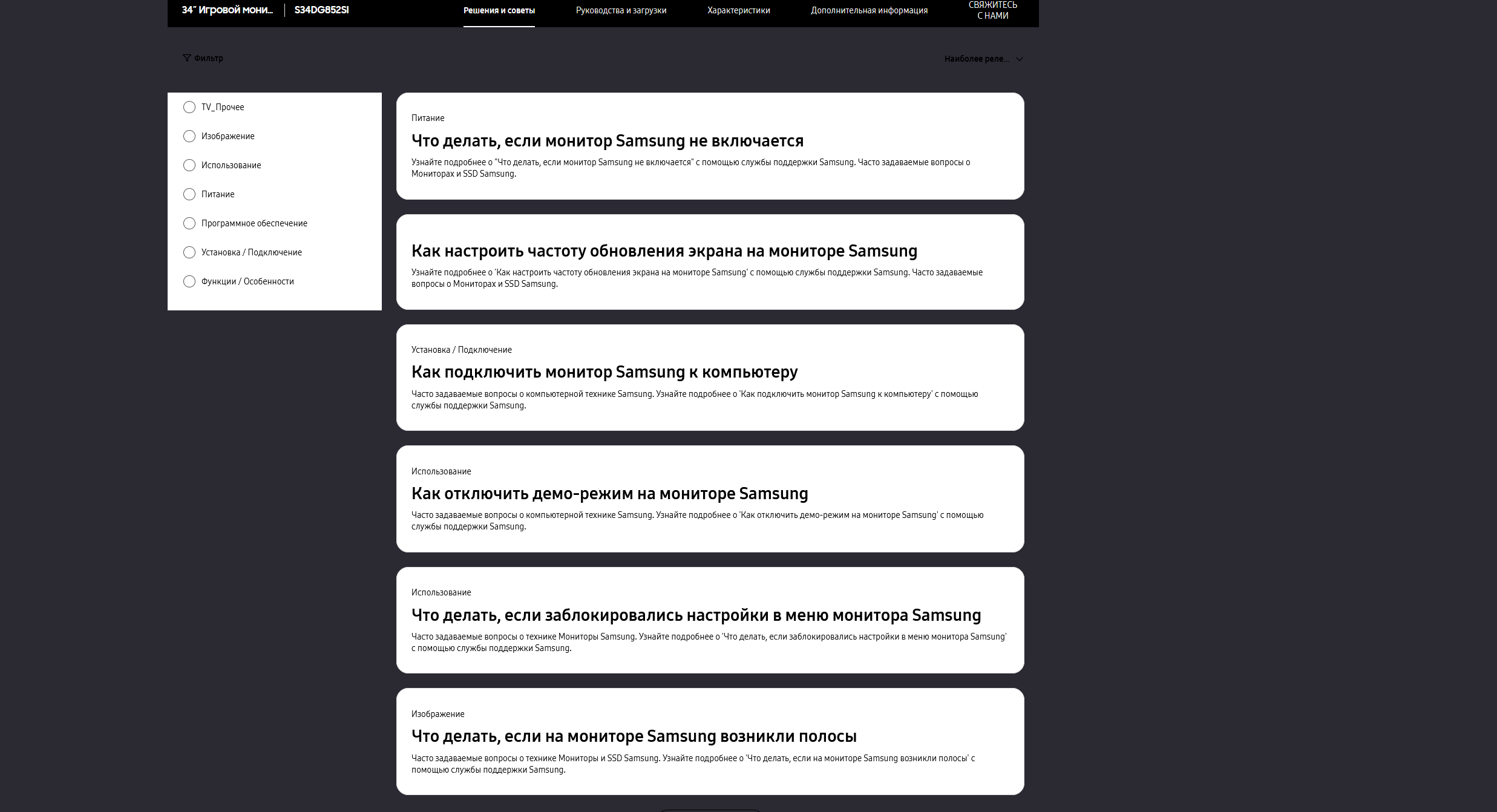Pick the Питание radio filter
The height and width of the screenshot is (812, 1497).
(189, 194)
